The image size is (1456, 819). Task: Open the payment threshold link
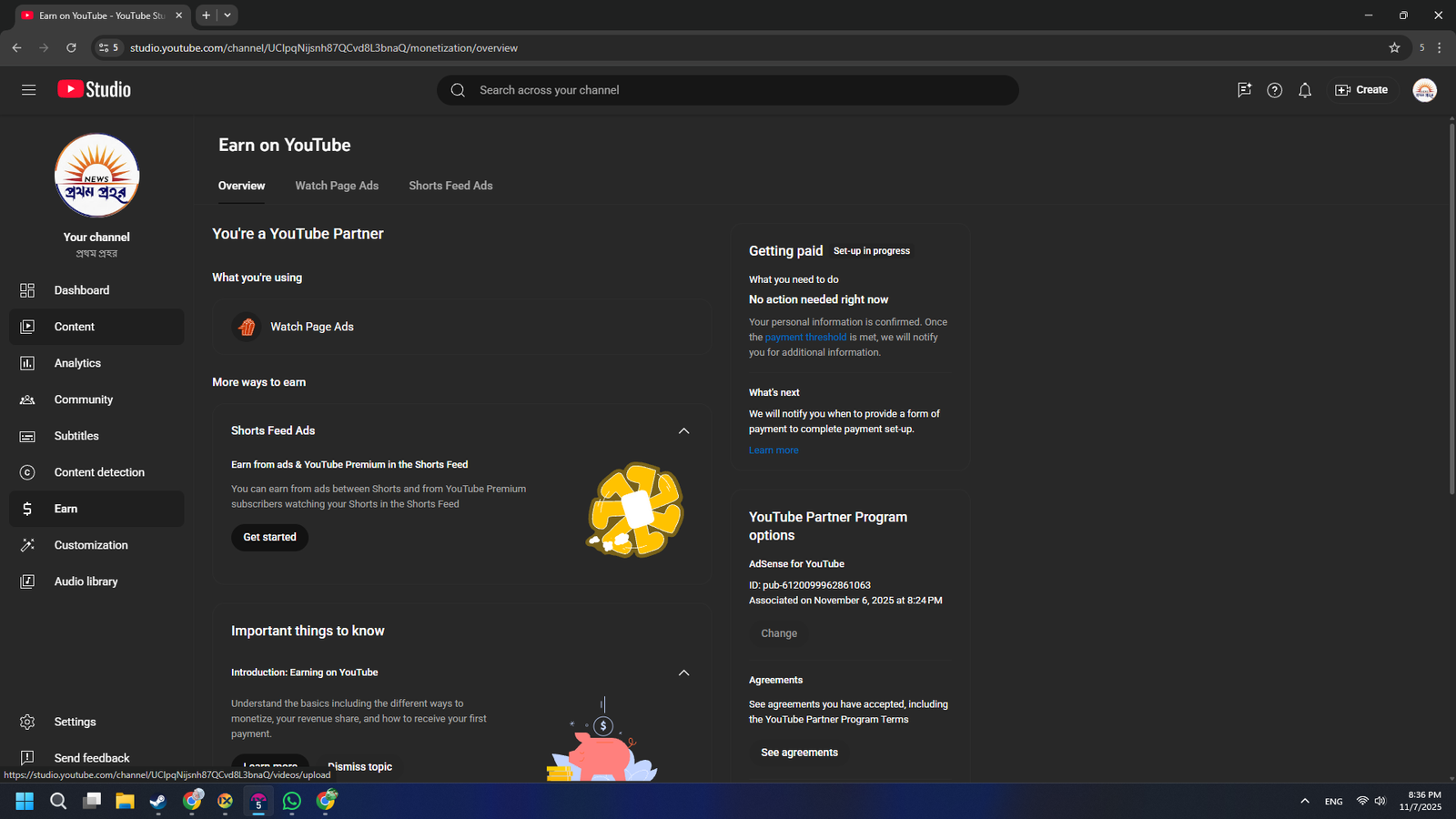click(805, 337)
